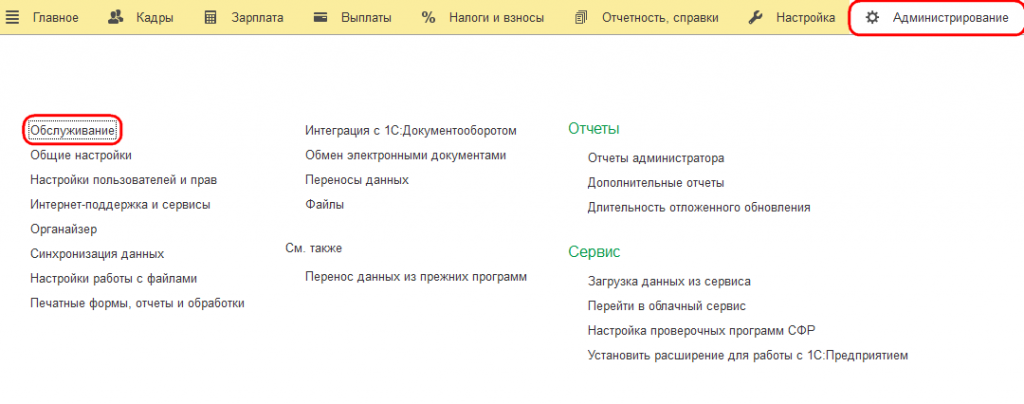Open Интеграция с 1С:Документооборотом
Screen dimensions: 1024x404
click(x=411, y=131)
